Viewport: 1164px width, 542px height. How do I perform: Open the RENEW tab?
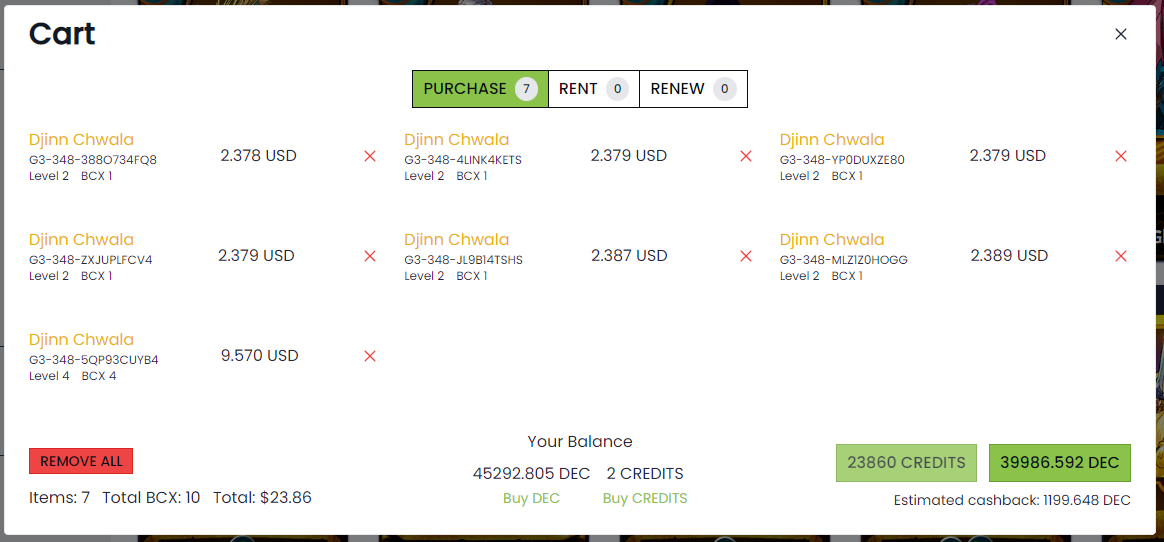point(693,89)
